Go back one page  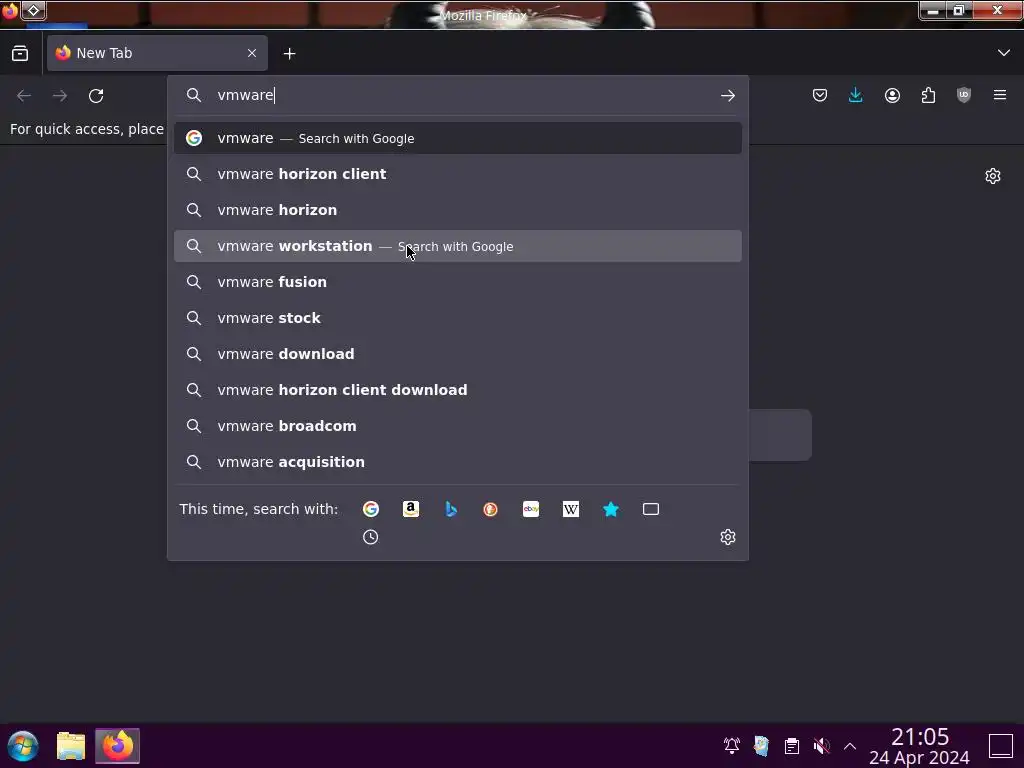[x=24, y=96]
